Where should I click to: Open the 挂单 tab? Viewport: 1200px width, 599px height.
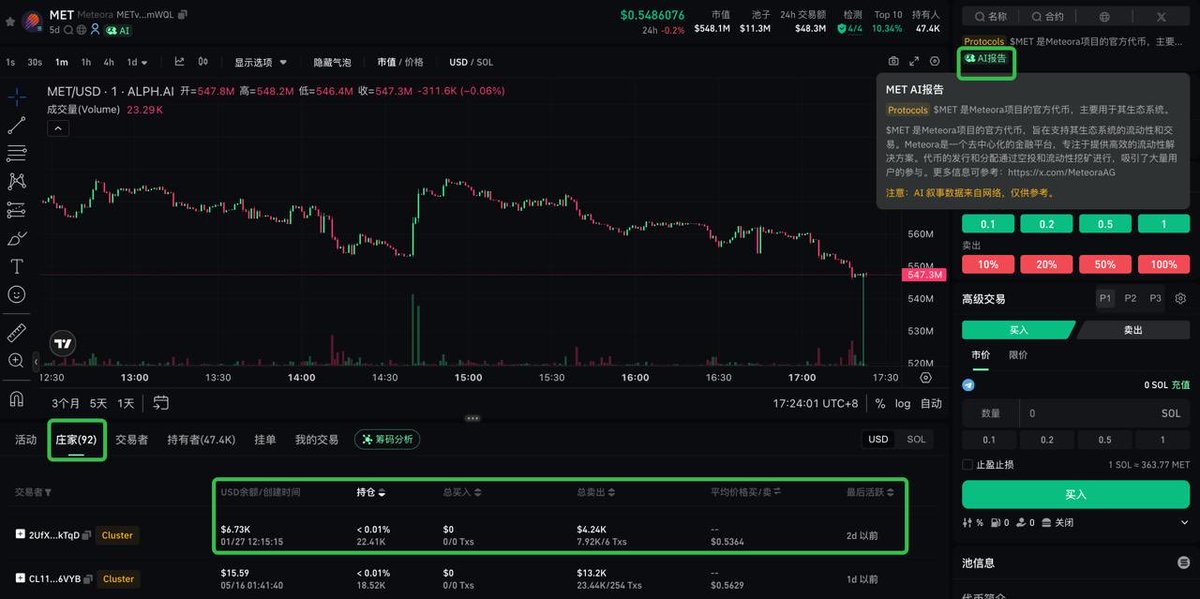click(x=265, y=440)
